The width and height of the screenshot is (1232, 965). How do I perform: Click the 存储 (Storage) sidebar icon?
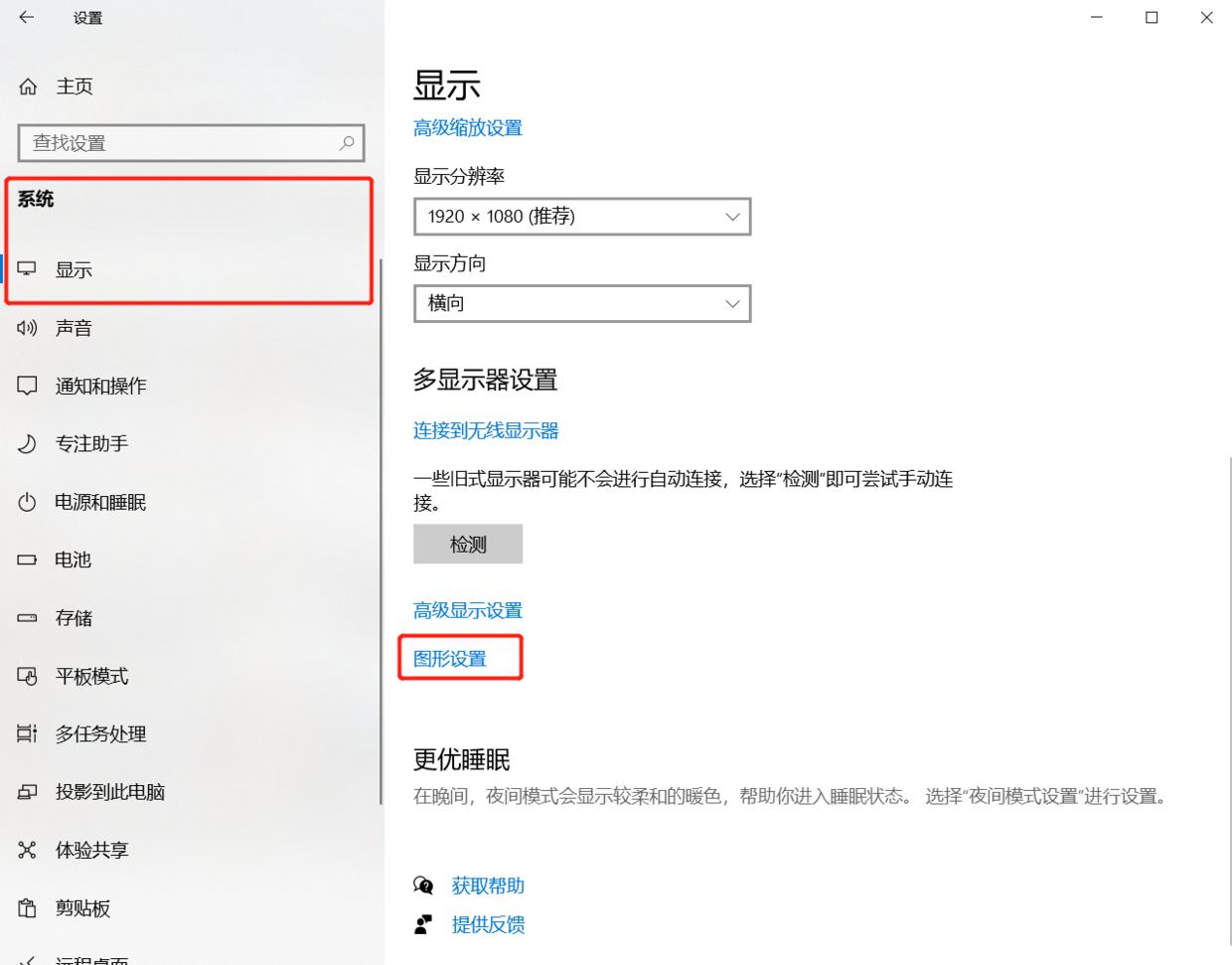(x=26, y=617)
